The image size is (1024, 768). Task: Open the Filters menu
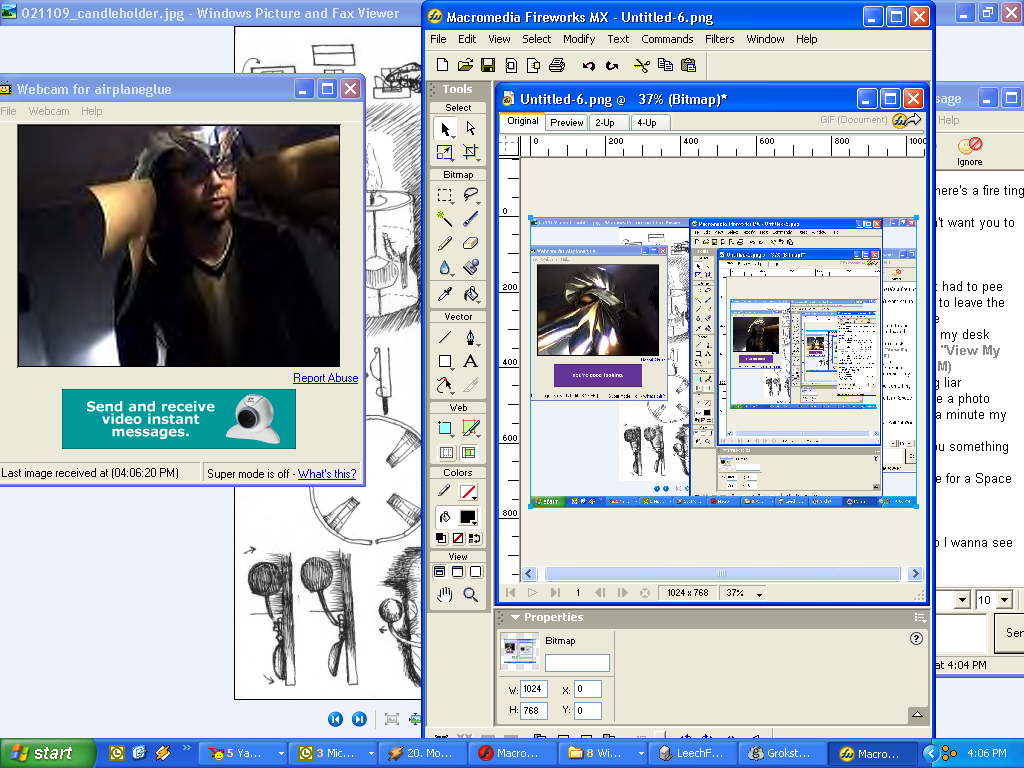click(x=719, y=39)
